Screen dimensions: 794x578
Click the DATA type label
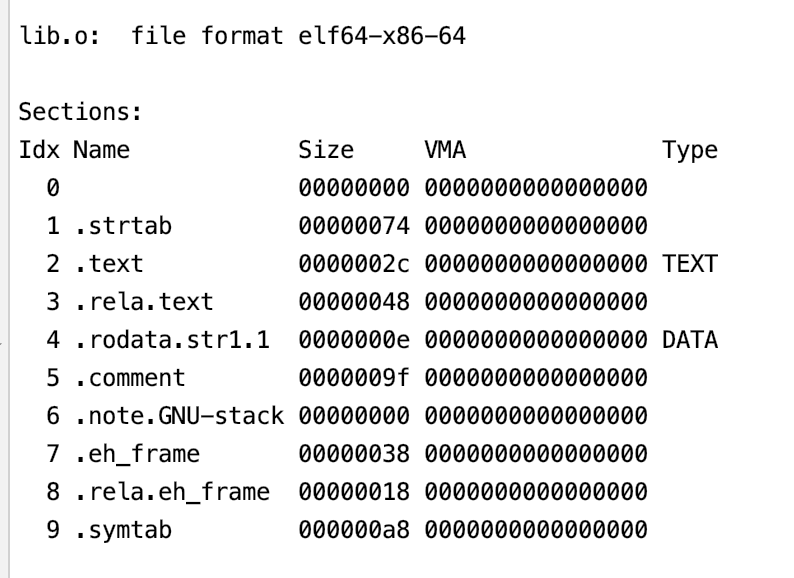tap(690, 341)
